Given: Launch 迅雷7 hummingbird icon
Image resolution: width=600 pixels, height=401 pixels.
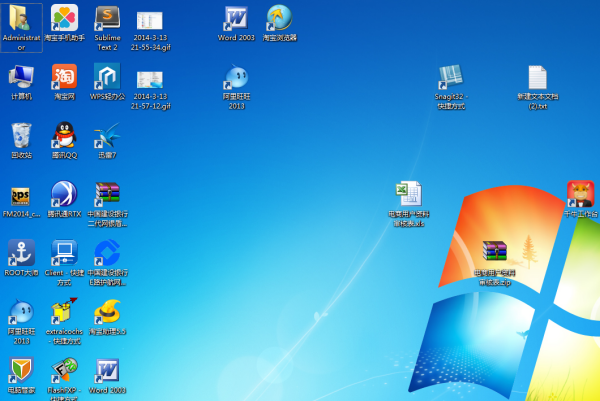Looking at the screenshot, I should 107,140.
